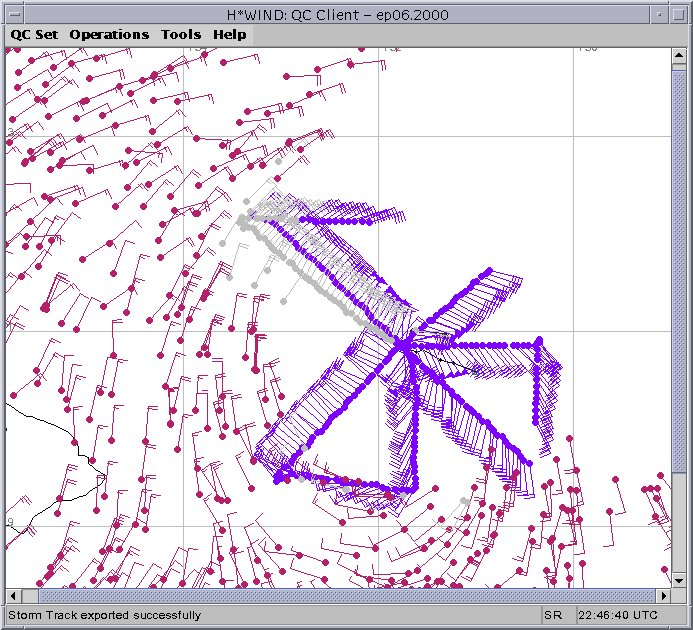This screenshot has height=630, width=693.
Task: Click the SR indicator in status bar
Action: 553,615
